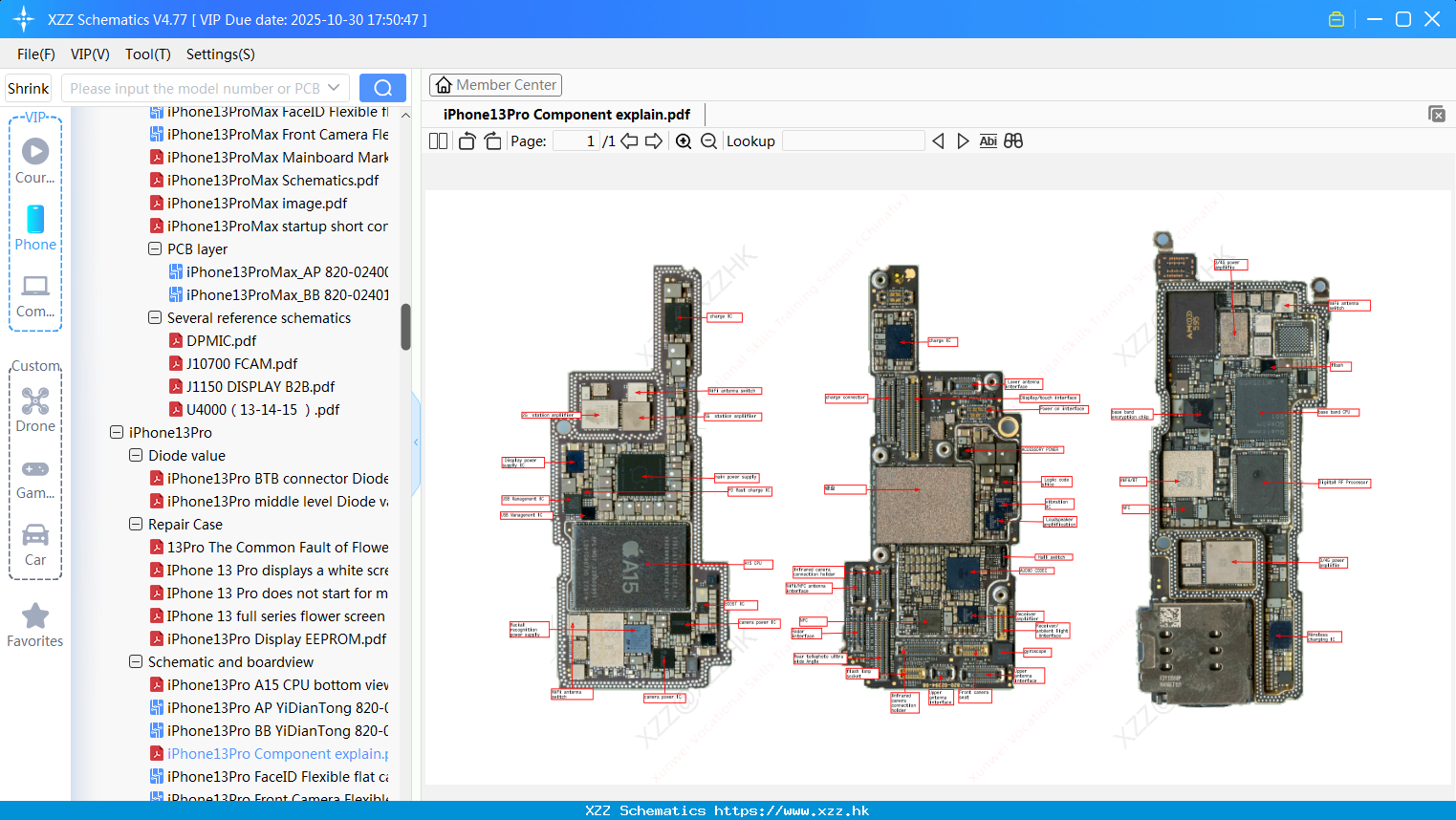
Task: Click the close-tab icon at right of tab bar
Action: (x=1437, y=114)
